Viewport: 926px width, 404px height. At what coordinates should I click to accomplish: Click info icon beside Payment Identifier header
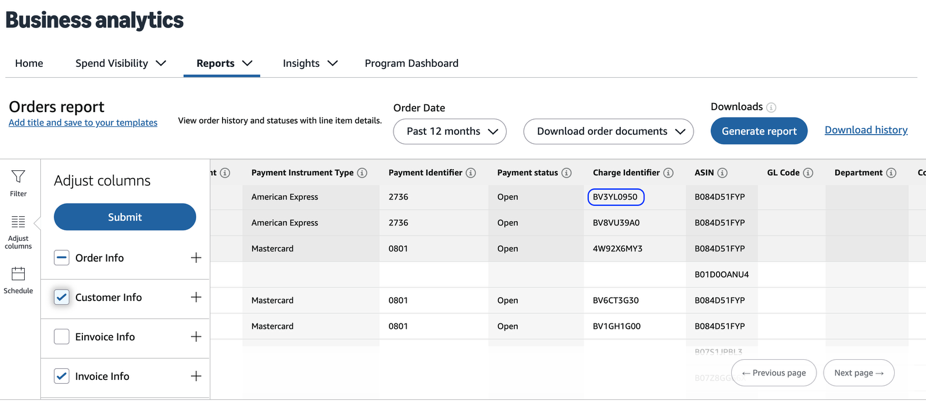point(471,173)
